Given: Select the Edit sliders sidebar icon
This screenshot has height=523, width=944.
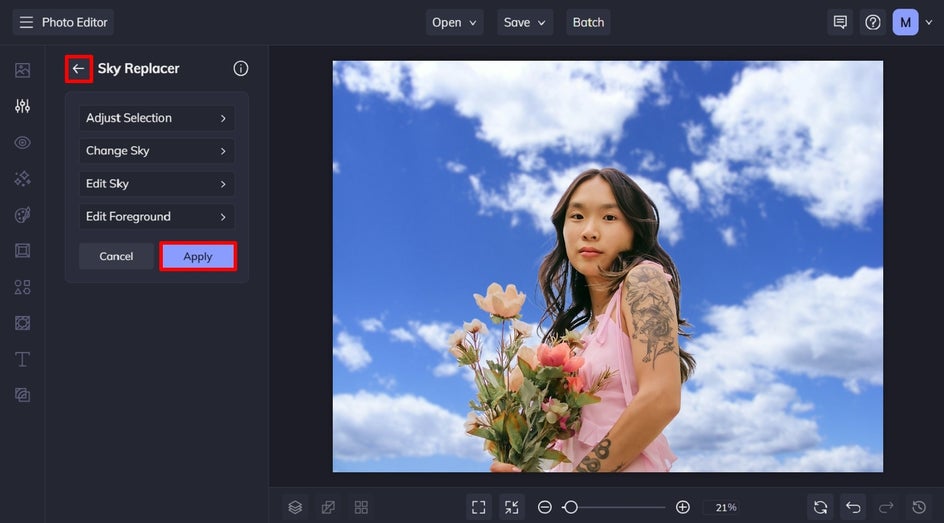Looking at the screenshot, I should [x=22, y=107].
